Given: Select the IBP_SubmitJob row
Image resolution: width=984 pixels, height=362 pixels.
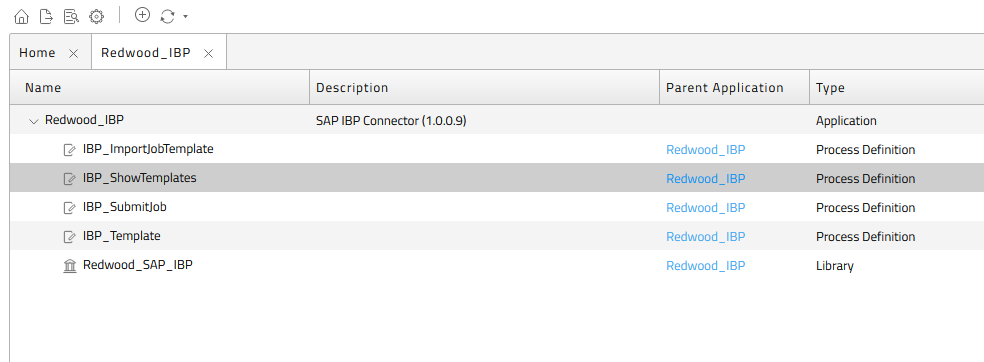Looking at the screenshot, I should pos(496,207).
